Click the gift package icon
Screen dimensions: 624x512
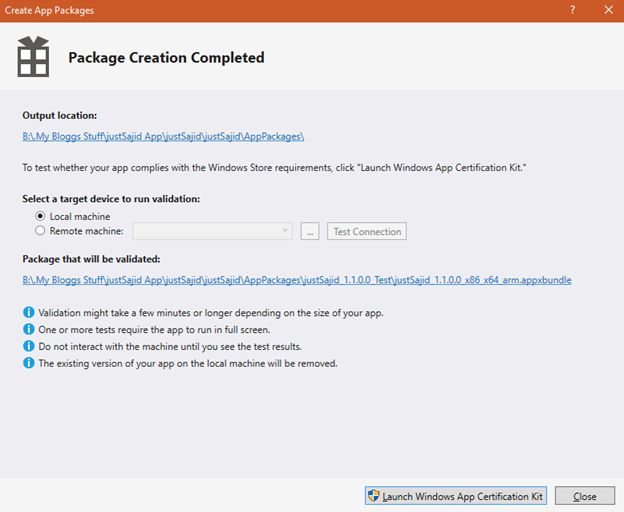pos(33,56)
